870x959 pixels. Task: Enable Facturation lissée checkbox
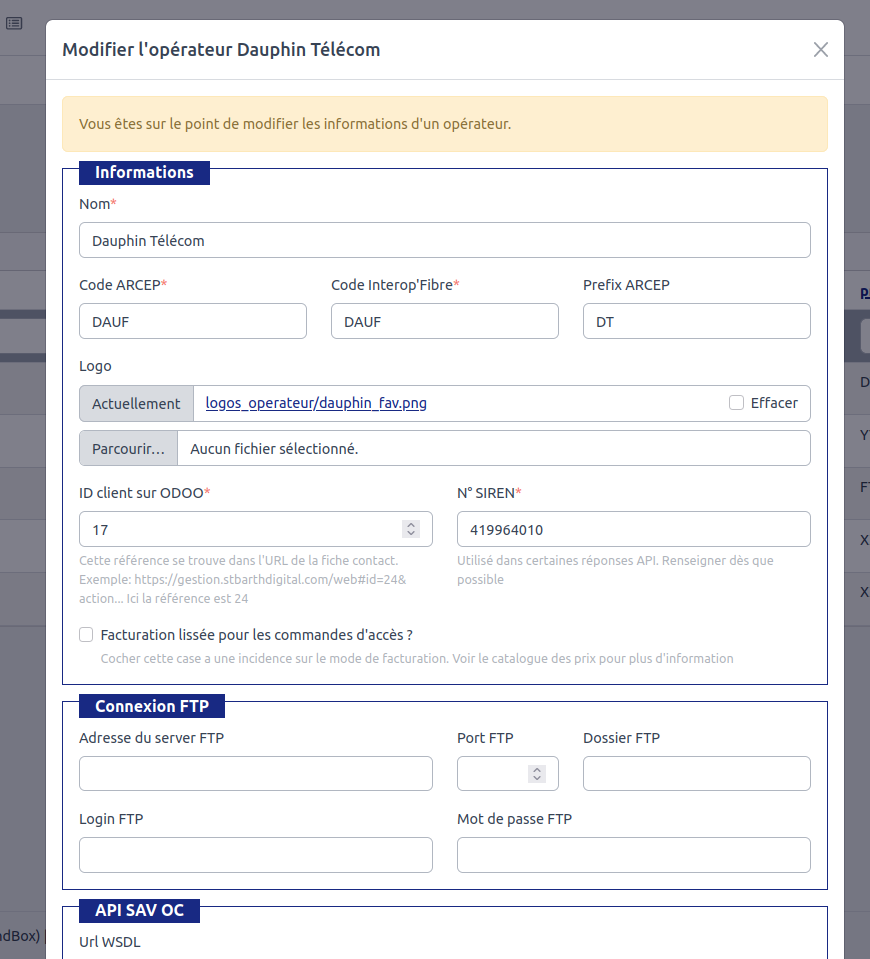[86, 635]
